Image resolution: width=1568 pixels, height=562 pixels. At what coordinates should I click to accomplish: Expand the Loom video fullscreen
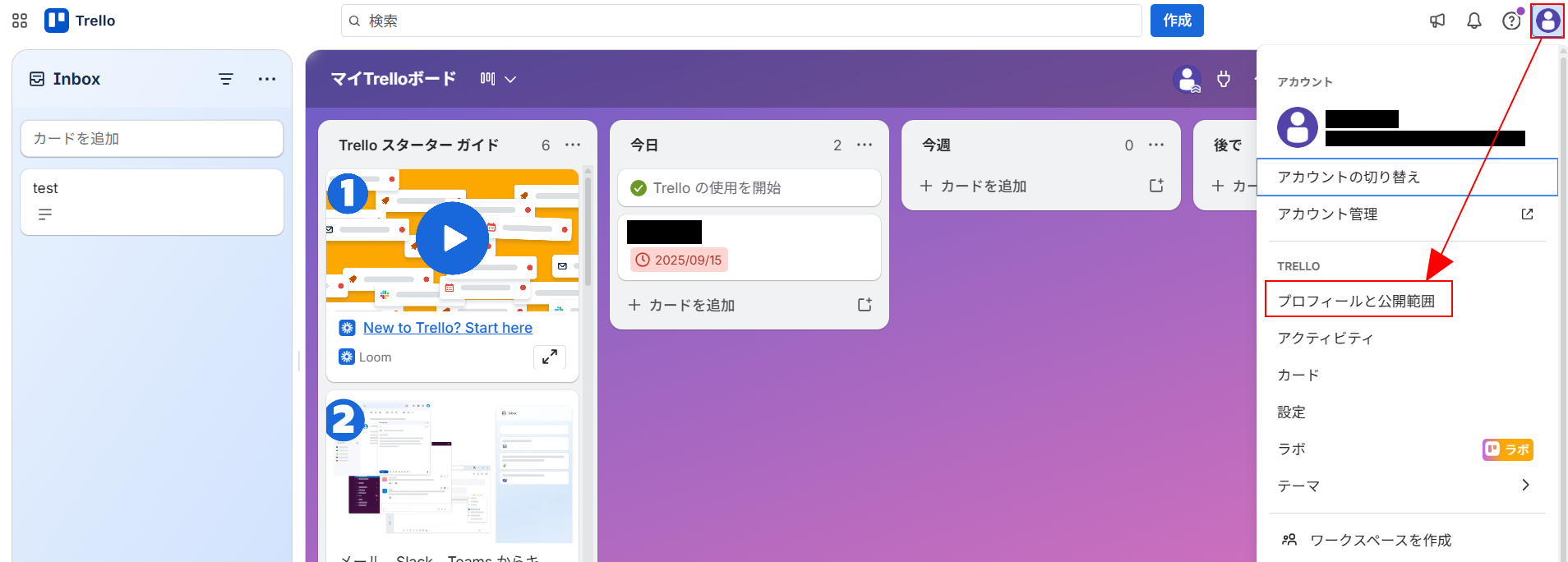pos(550,357)
